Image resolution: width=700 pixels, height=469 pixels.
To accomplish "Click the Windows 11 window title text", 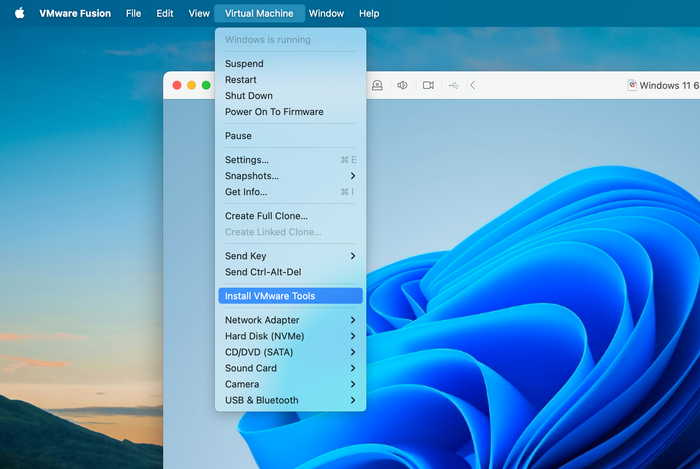I will (x=669, y=85).
